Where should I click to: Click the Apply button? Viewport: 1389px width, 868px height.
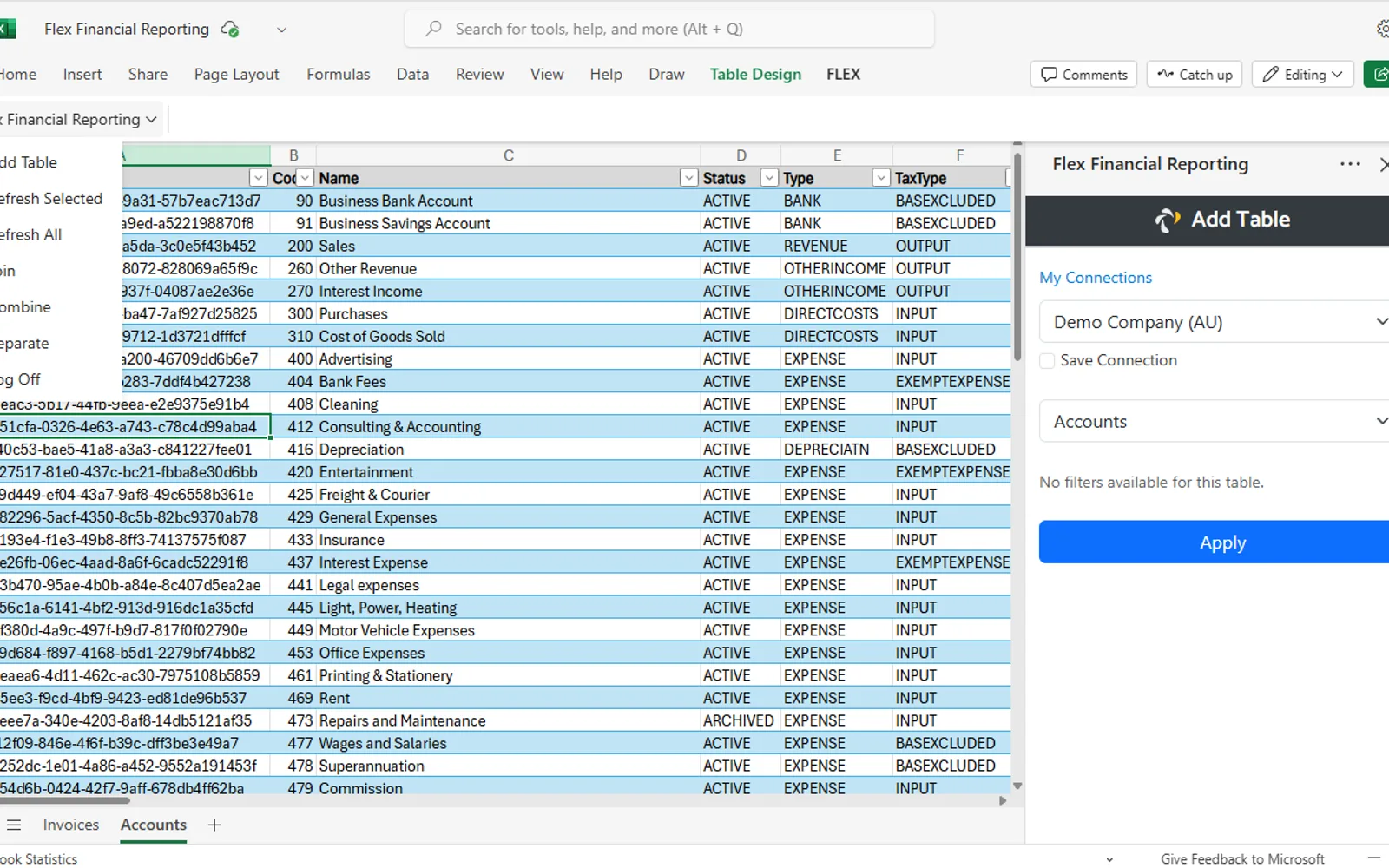[1215, 542]
